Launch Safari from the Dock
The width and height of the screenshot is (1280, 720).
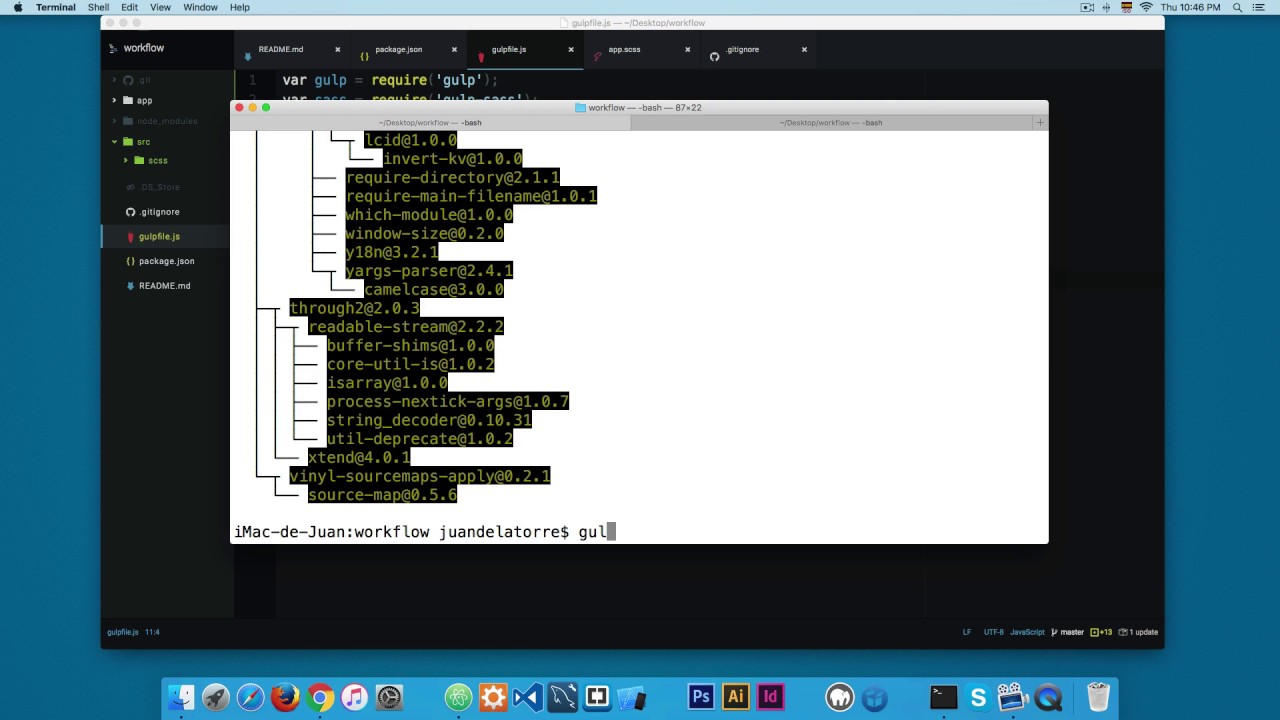coord(250,697)
